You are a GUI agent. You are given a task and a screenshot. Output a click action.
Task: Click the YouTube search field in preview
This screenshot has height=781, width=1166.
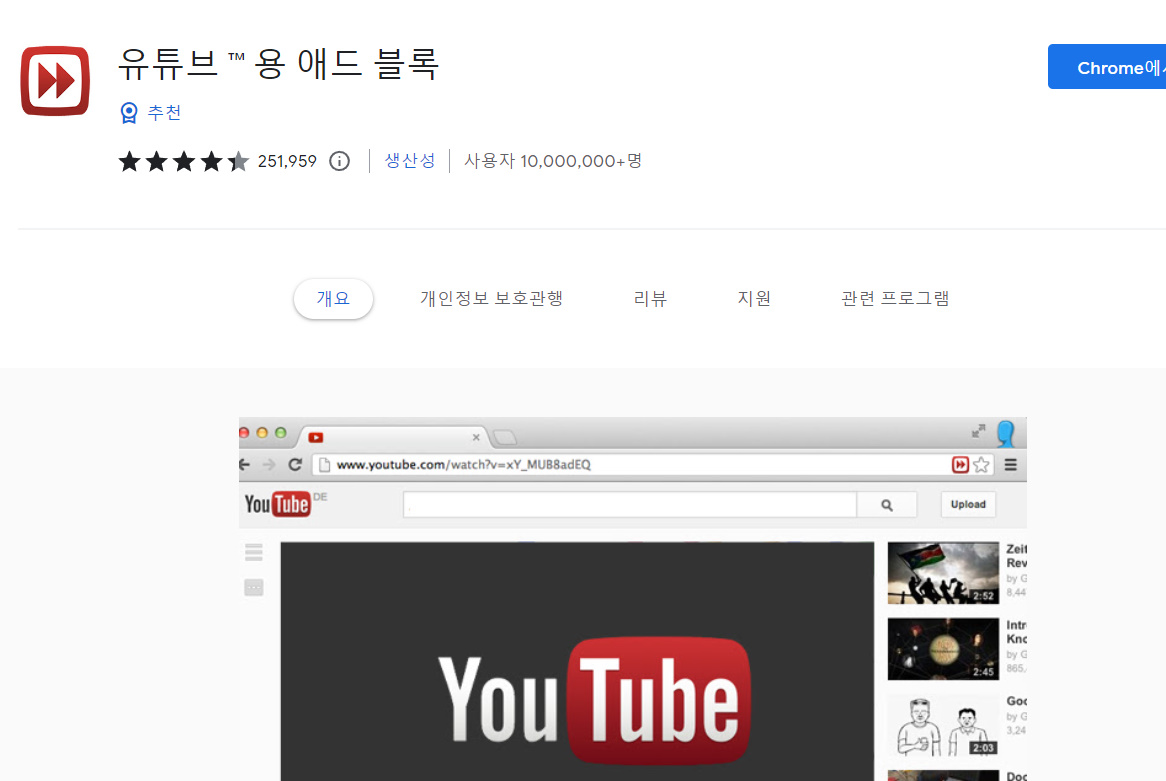click(x=630, y=504)
